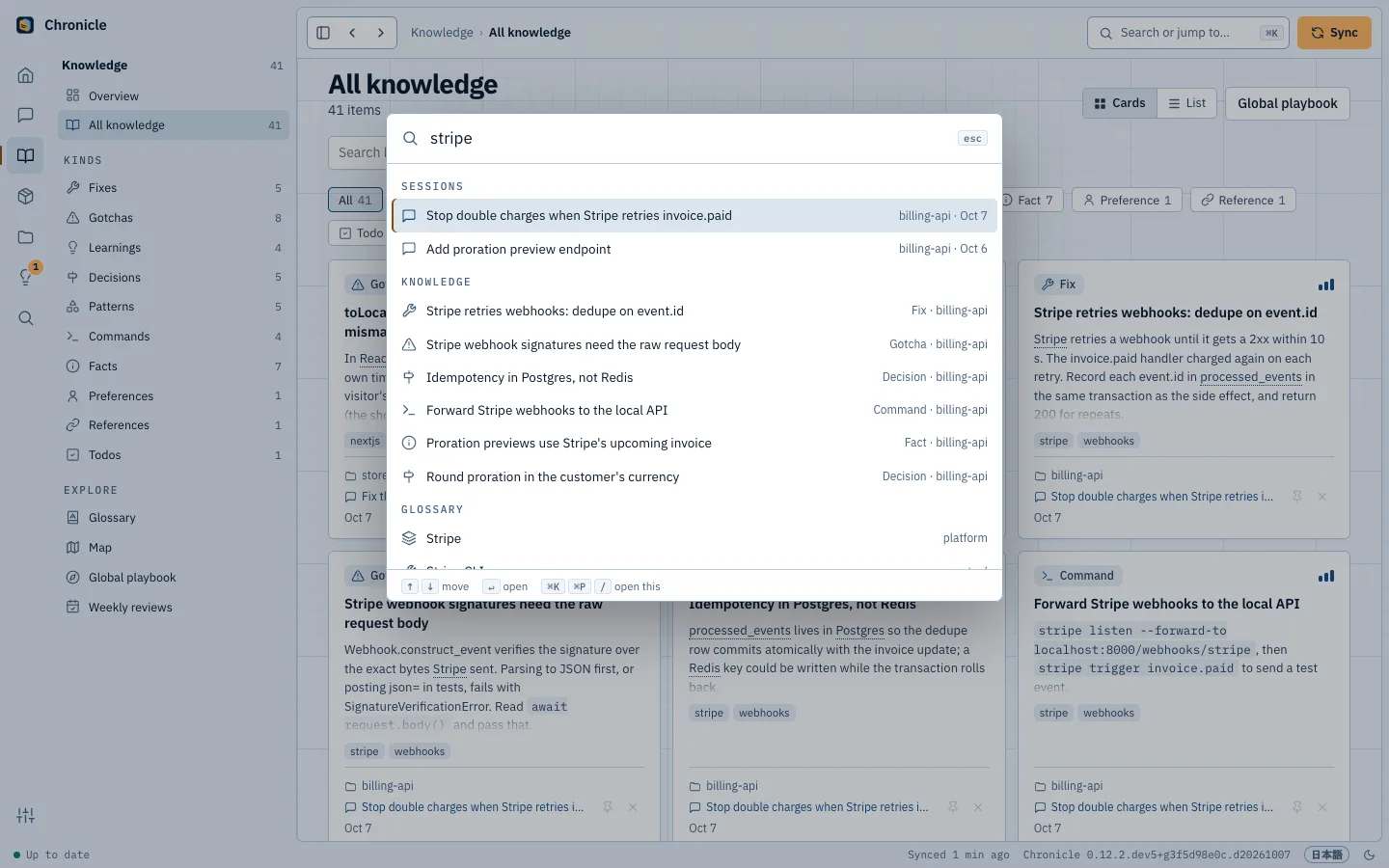Open Commands in the Kinds sidebar
Image resolution: width=1389 pixels, height=868 pixels.
point(174,337)
